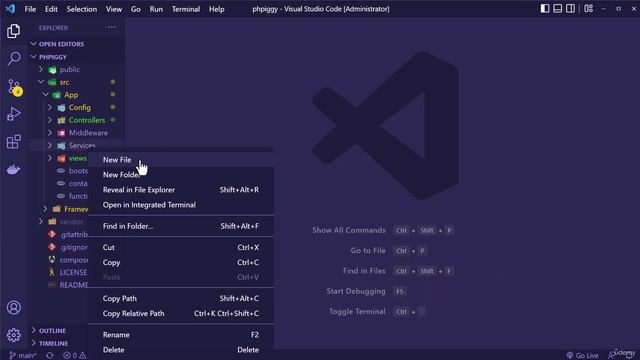Open the Go menu
This screenshot has height=360, width=640.
136,9
